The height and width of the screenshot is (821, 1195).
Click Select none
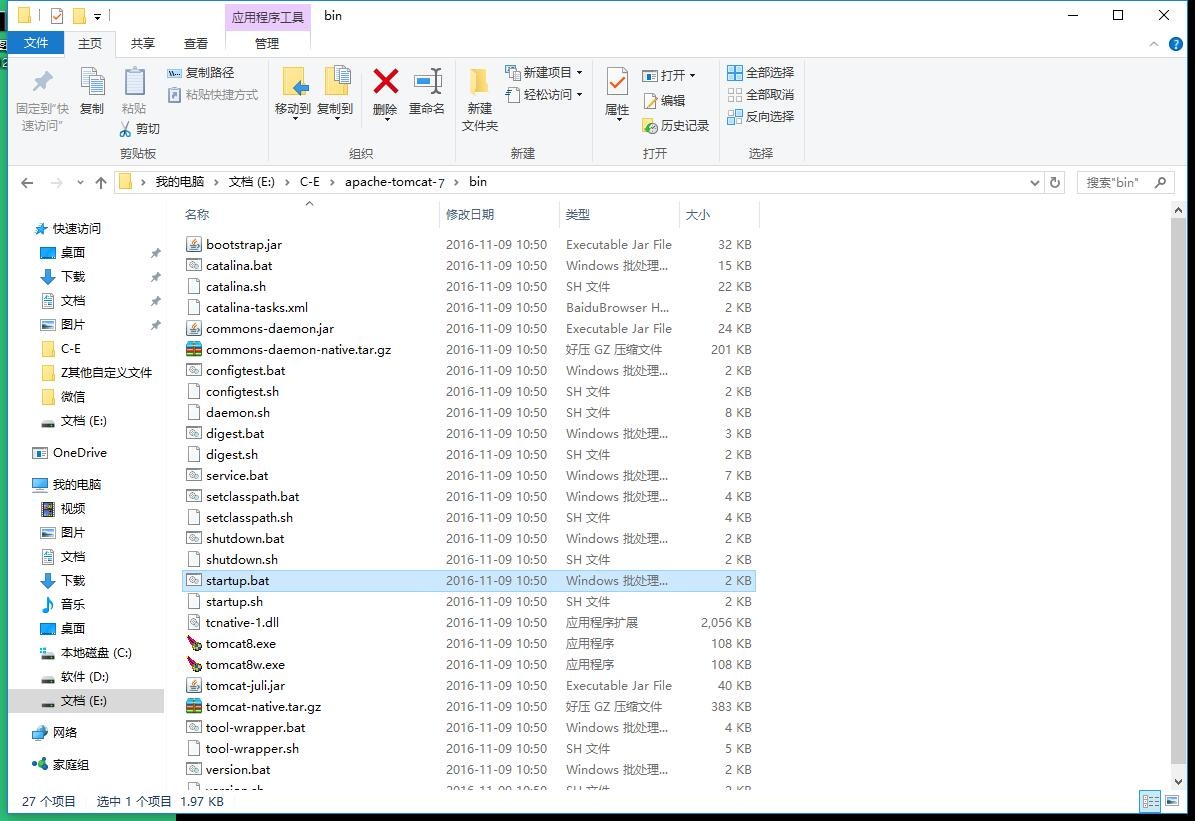[761, 95]
